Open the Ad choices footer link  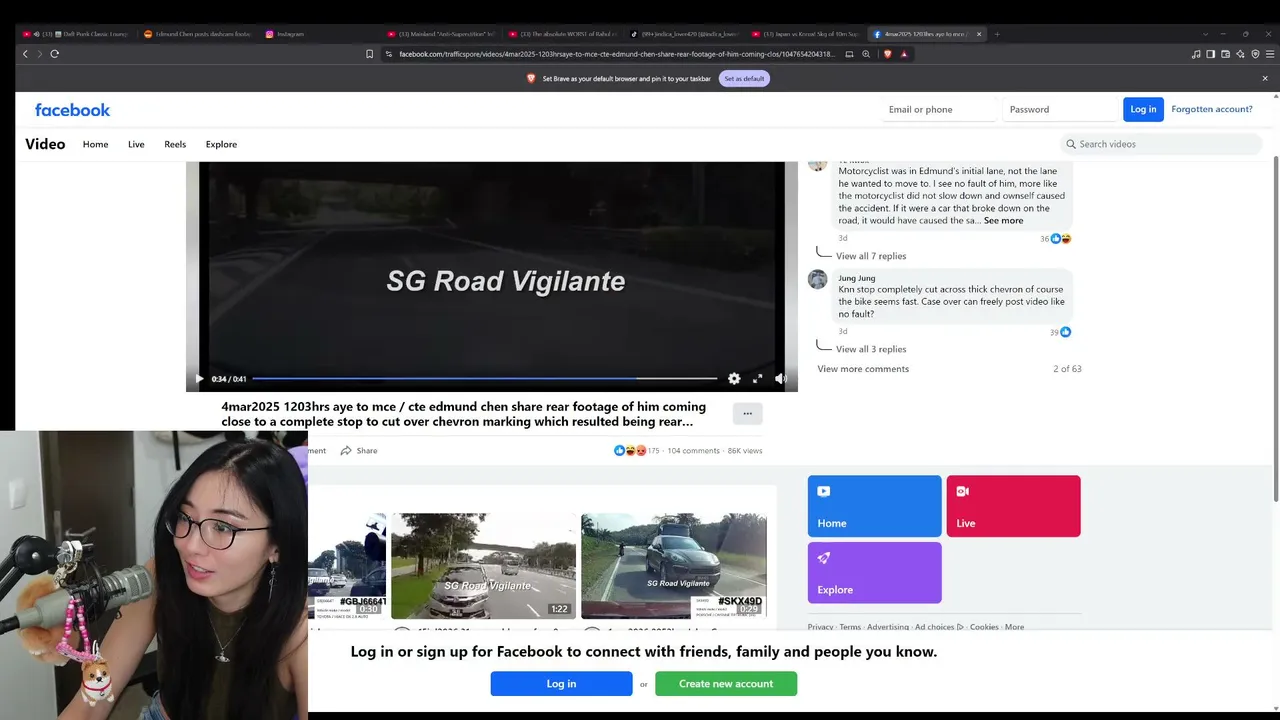939,627
